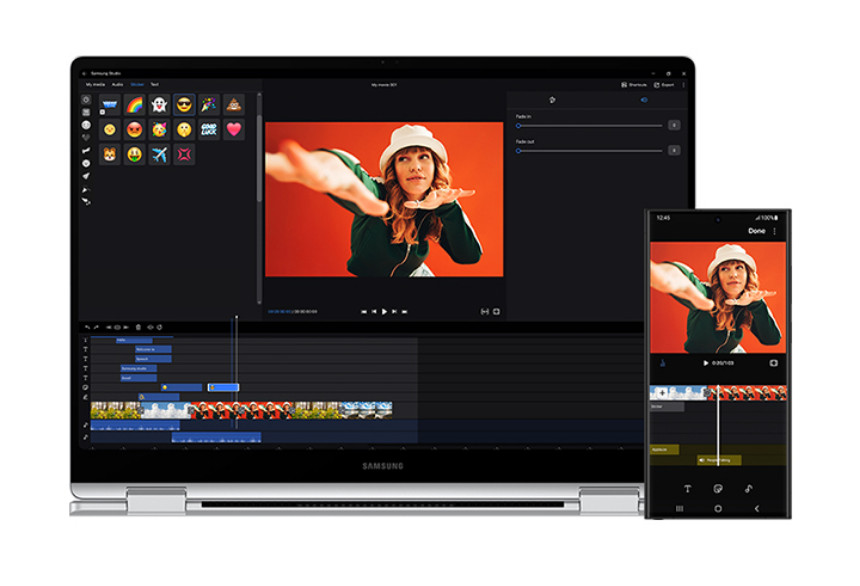
Task: Open the Text tab
Action: (x=155, y=84)
